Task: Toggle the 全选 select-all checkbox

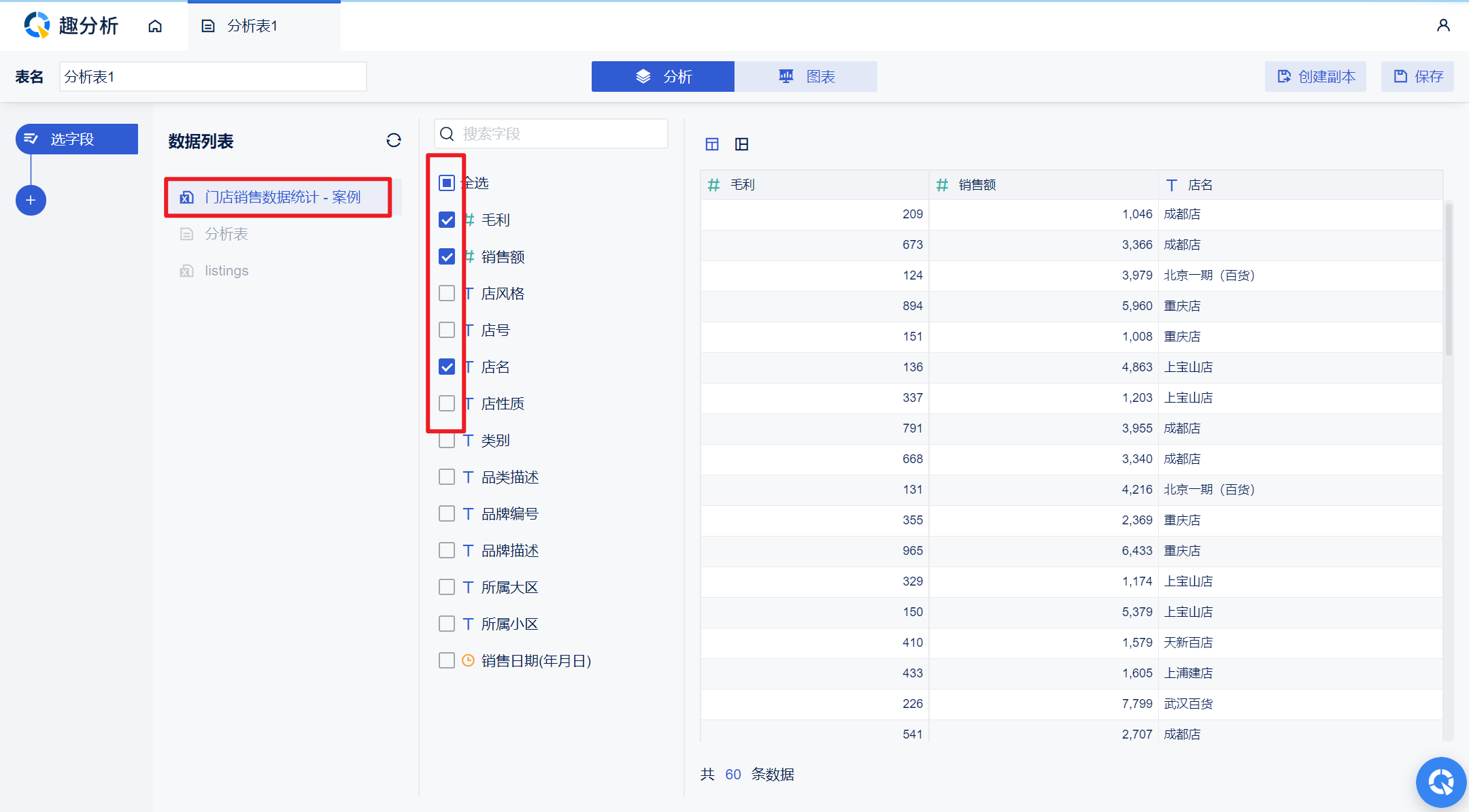Action: [447, 183]
